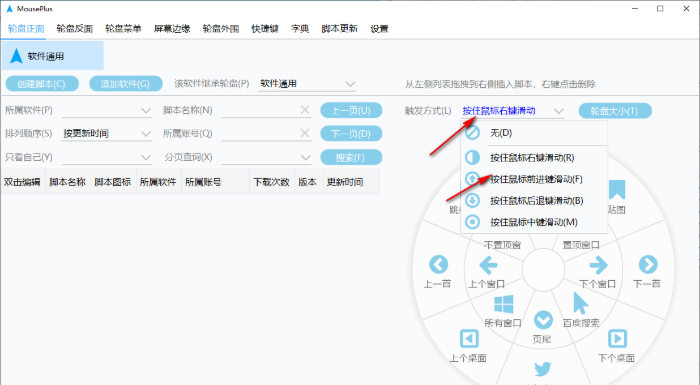Viewport: 700px width, 385px height.
Task: Open the 设置 tab
Action: (379, 29)
